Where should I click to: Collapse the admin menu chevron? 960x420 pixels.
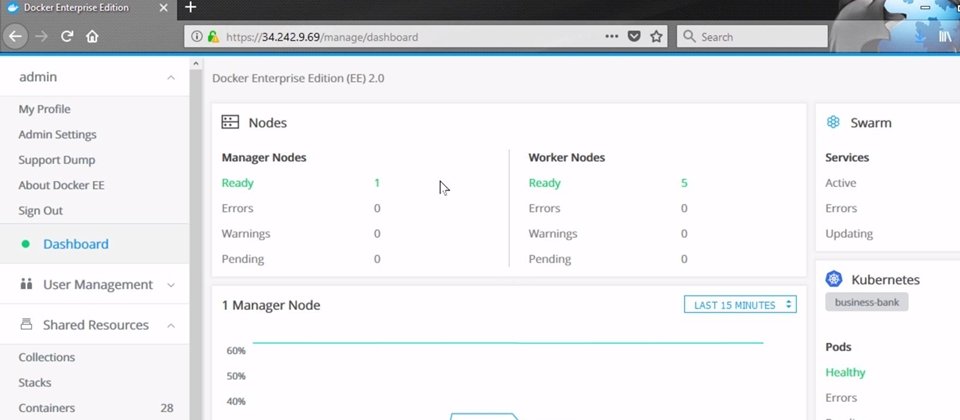(171, 77)
